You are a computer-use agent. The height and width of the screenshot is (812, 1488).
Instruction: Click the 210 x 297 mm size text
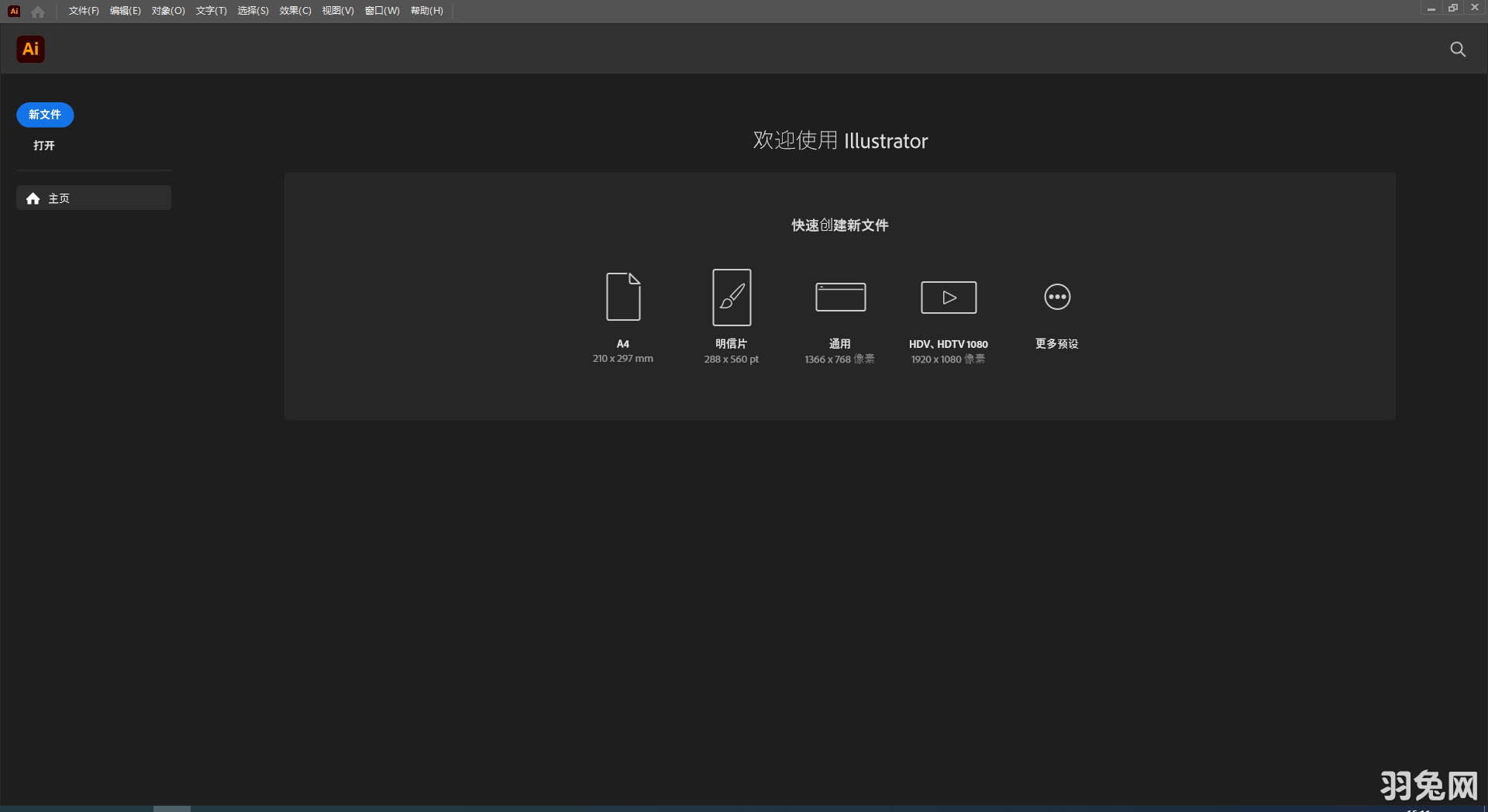pyautogui.click(x=623, y=359)
